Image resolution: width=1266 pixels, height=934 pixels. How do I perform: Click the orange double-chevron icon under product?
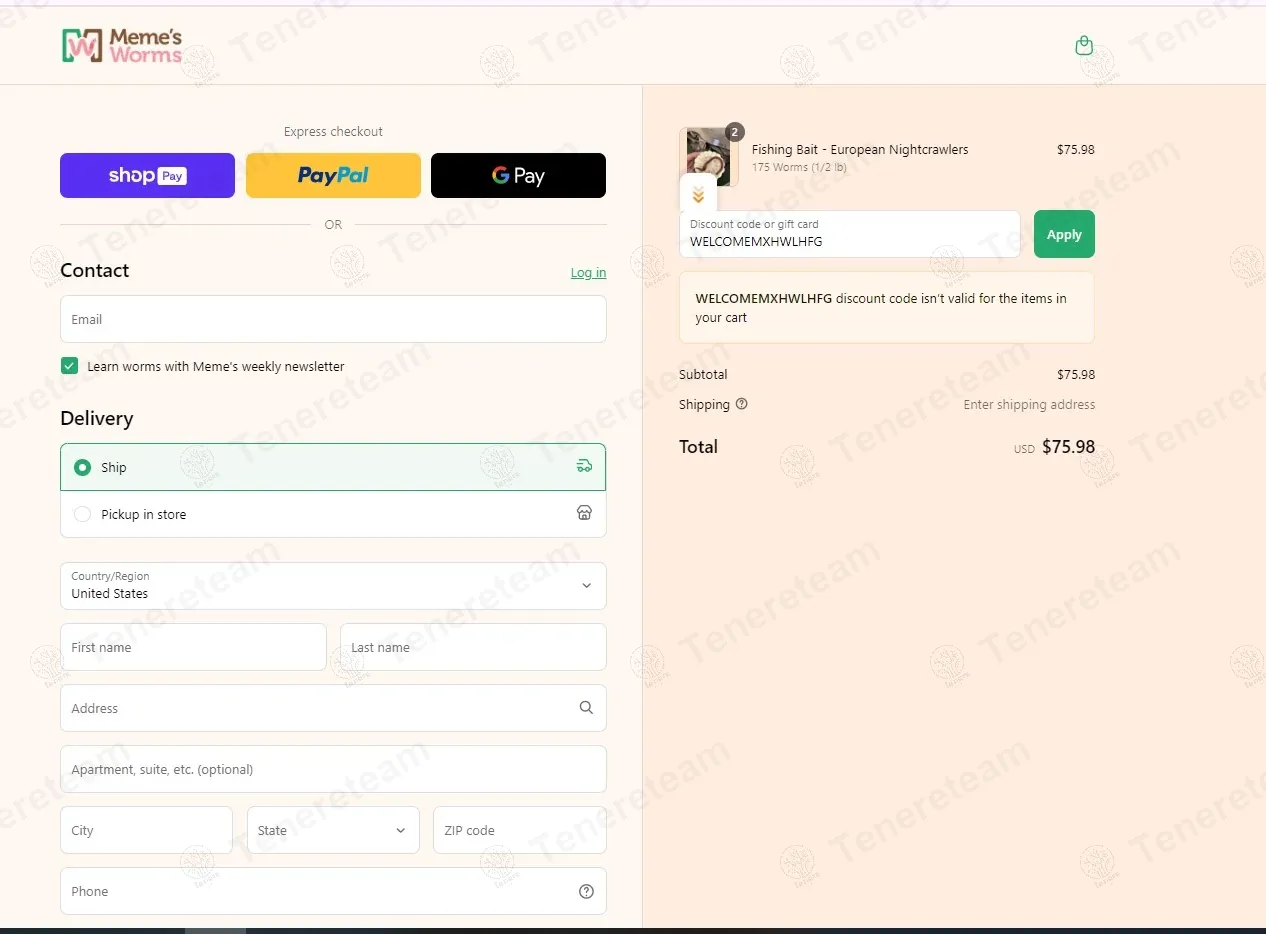point(698,195)
